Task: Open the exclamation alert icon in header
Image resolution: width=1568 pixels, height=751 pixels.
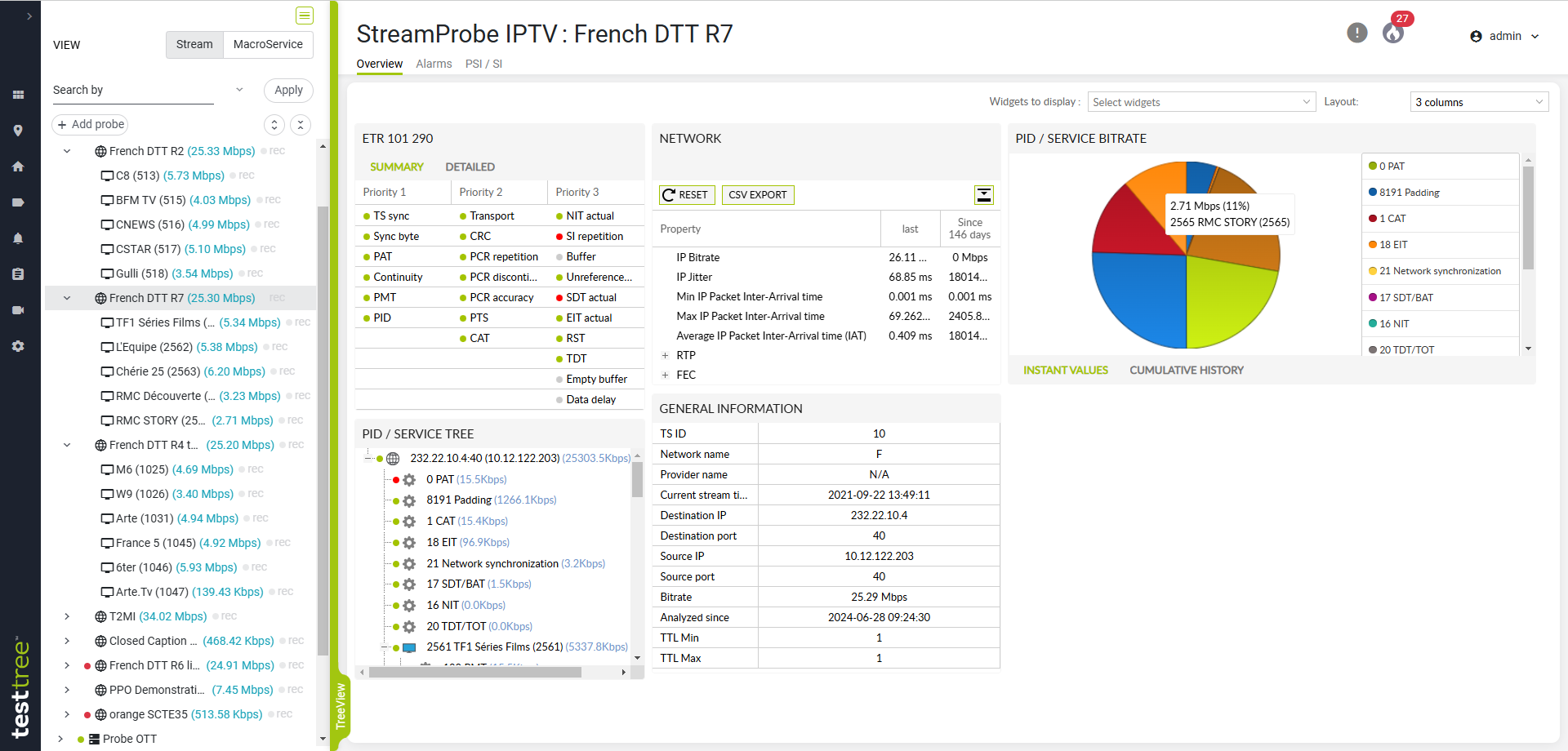Action: (1357, 33)
